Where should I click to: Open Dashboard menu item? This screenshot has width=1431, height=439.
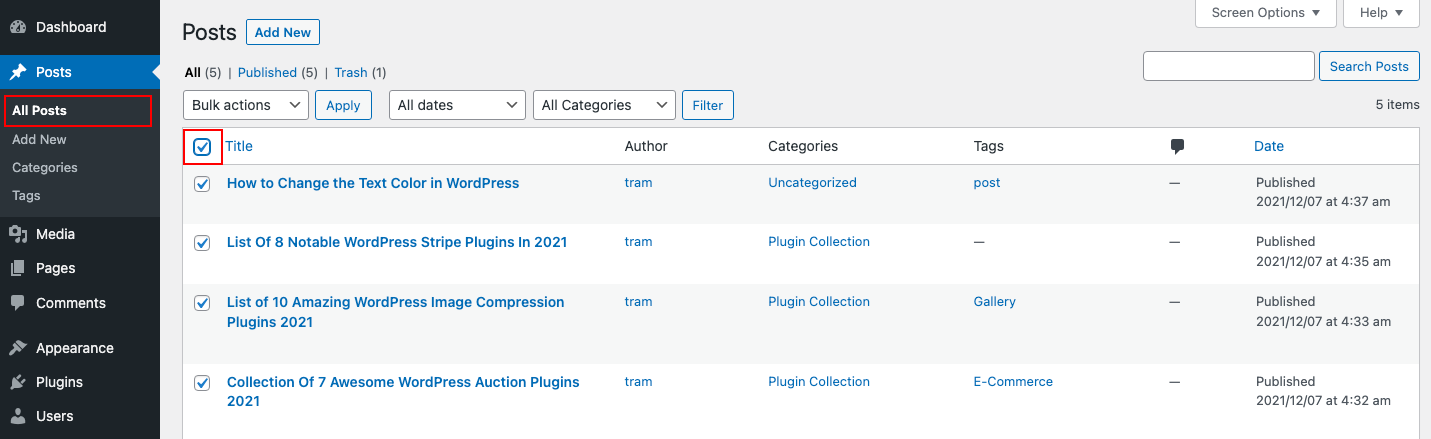pyautogui.click(x=80, y=27)
